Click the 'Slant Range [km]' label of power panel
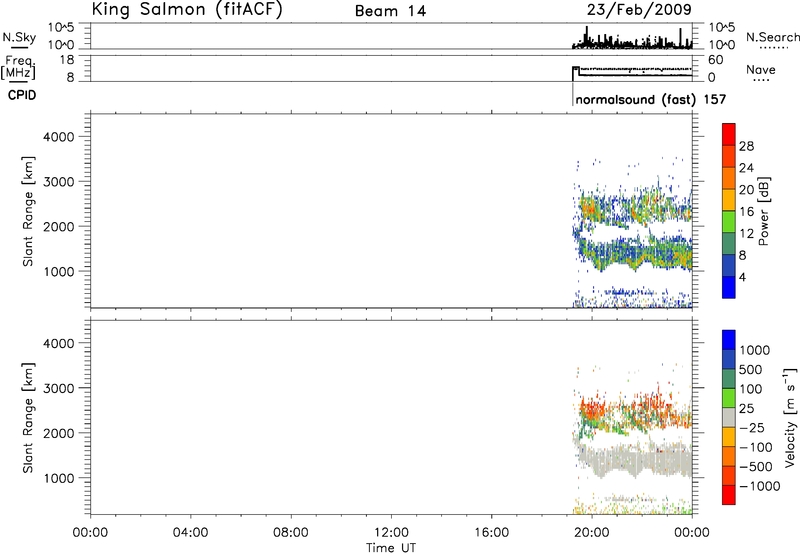The height and width of the screenshot is (554, 800). tap(28, 211)
